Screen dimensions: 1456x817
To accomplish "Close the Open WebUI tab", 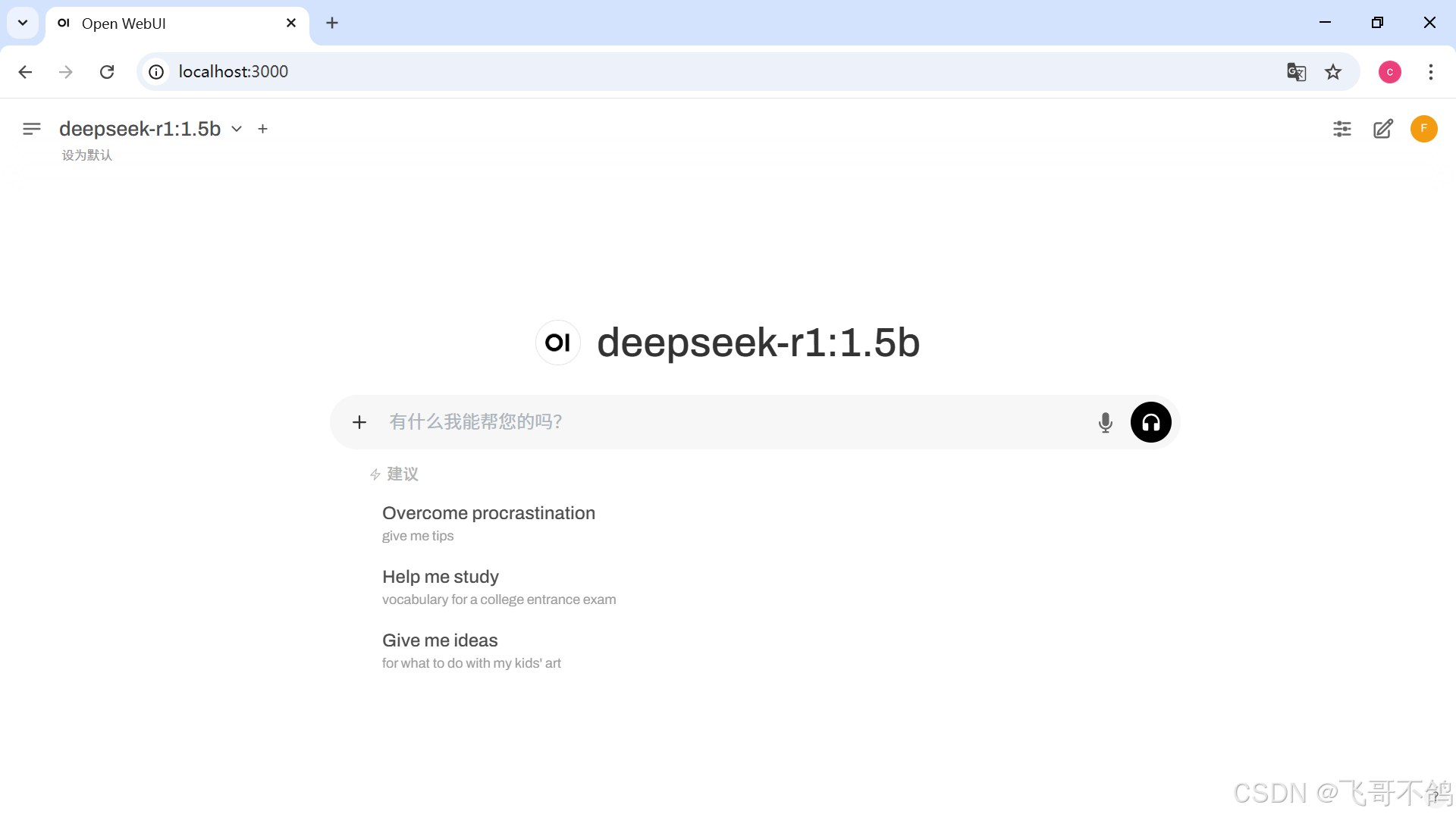I will point(291,23).
